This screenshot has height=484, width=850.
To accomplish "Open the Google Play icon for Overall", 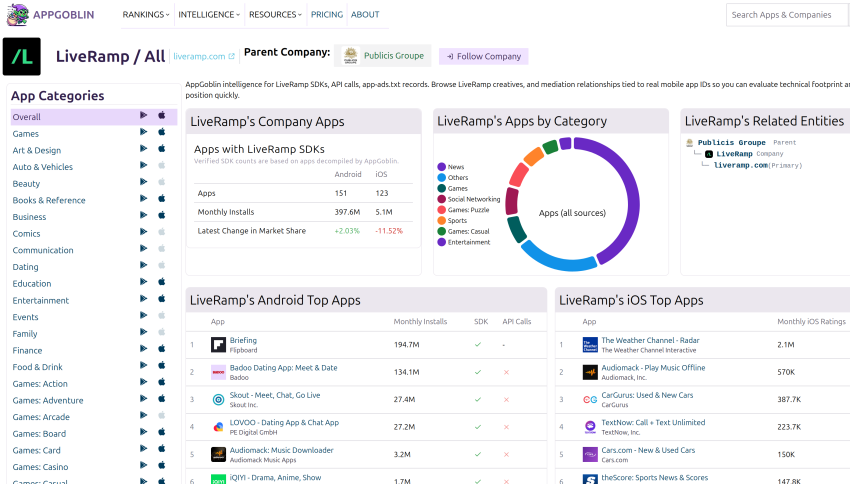I will (144, 115).
